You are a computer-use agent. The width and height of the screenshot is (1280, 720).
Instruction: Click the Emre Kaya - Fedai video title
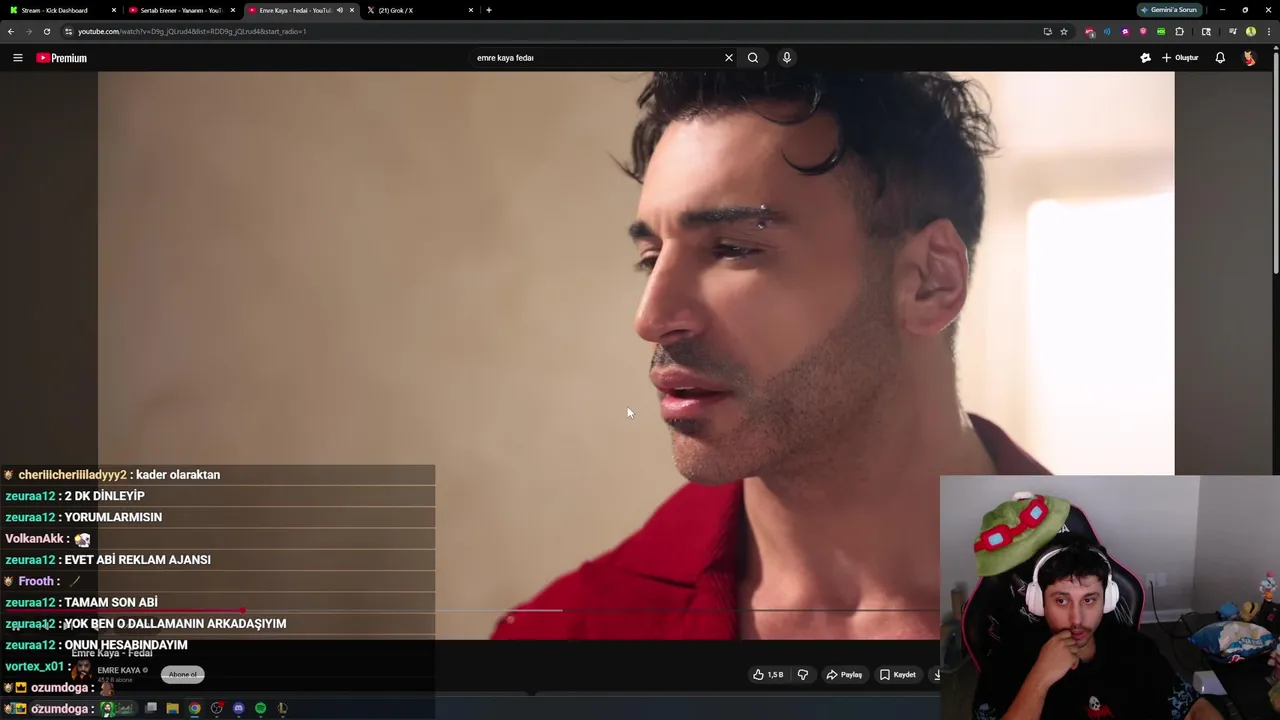click(112, 653)
